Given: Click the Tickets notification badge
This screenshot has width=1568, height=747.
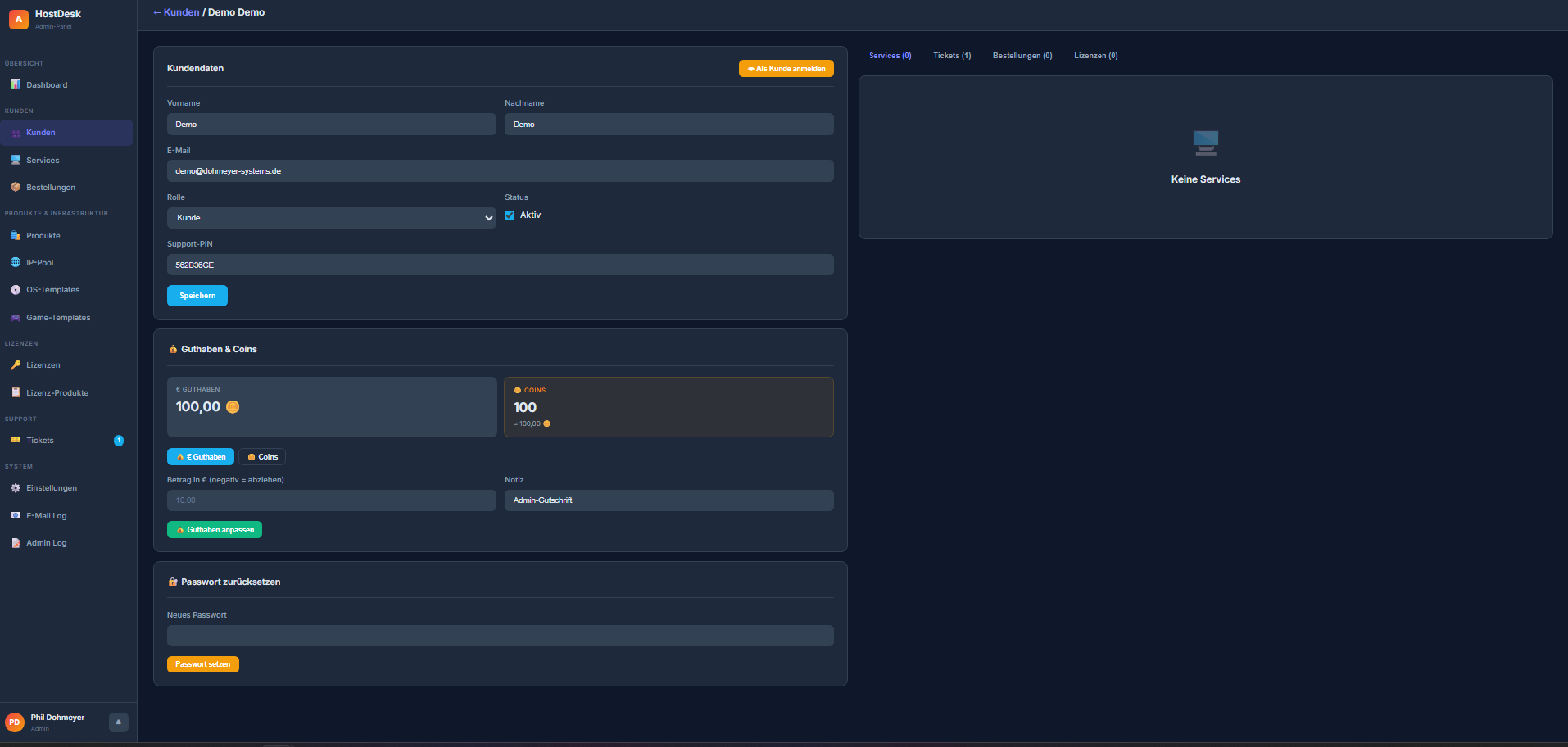Looking at the screenshot, I should (119, 441).
